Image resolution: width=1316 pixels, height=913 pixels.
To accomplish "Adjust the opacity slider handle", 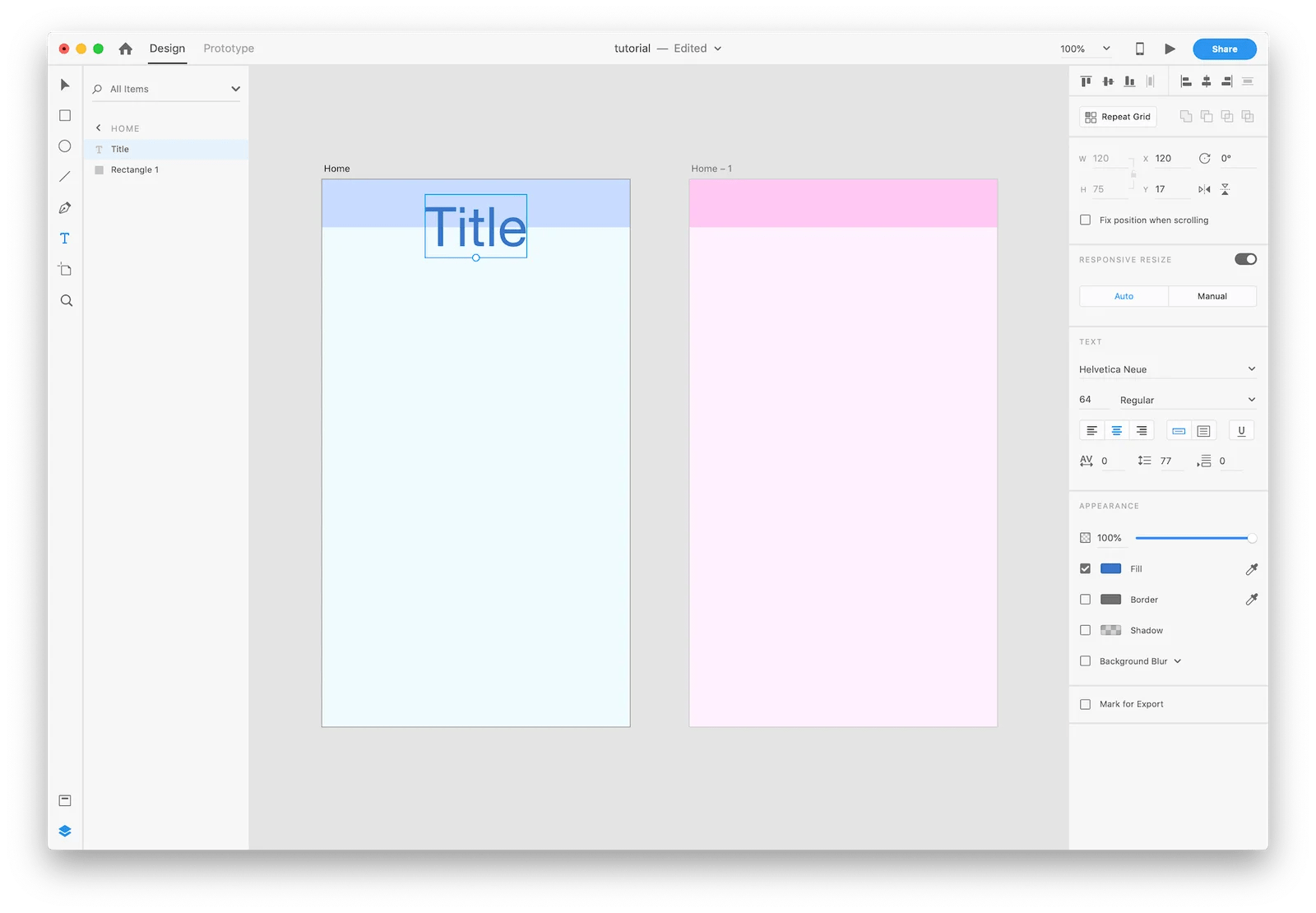I will [x=1252, y=538].
